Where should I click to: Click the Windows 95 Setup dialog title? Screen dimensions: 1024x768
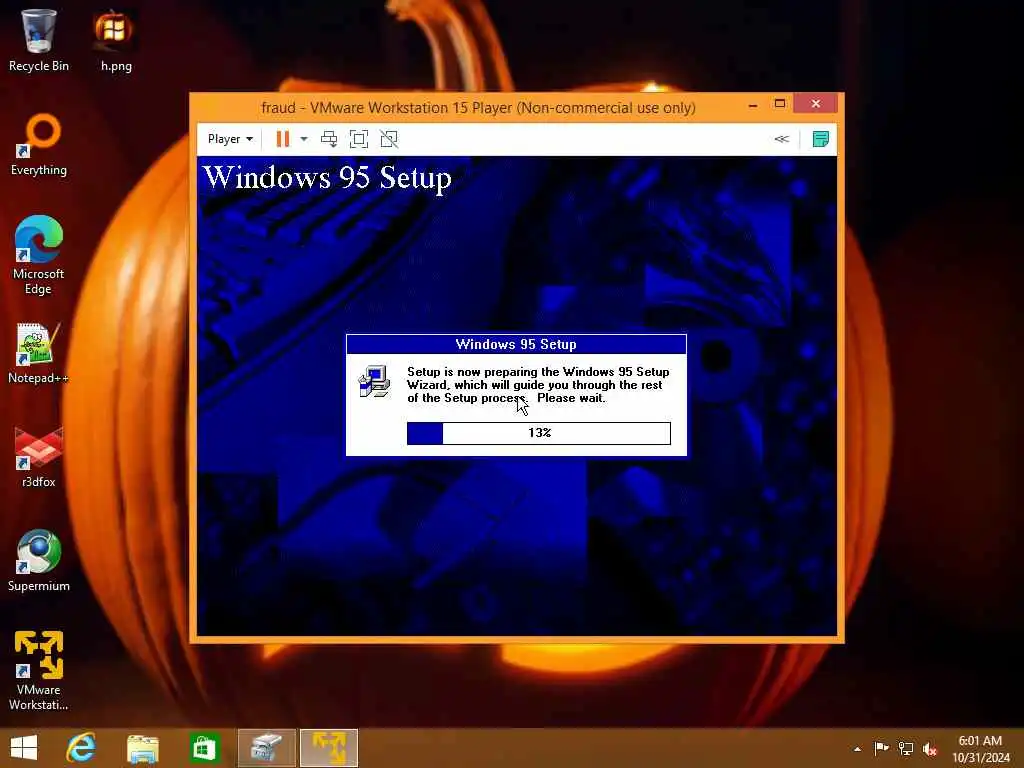[516, 344]
